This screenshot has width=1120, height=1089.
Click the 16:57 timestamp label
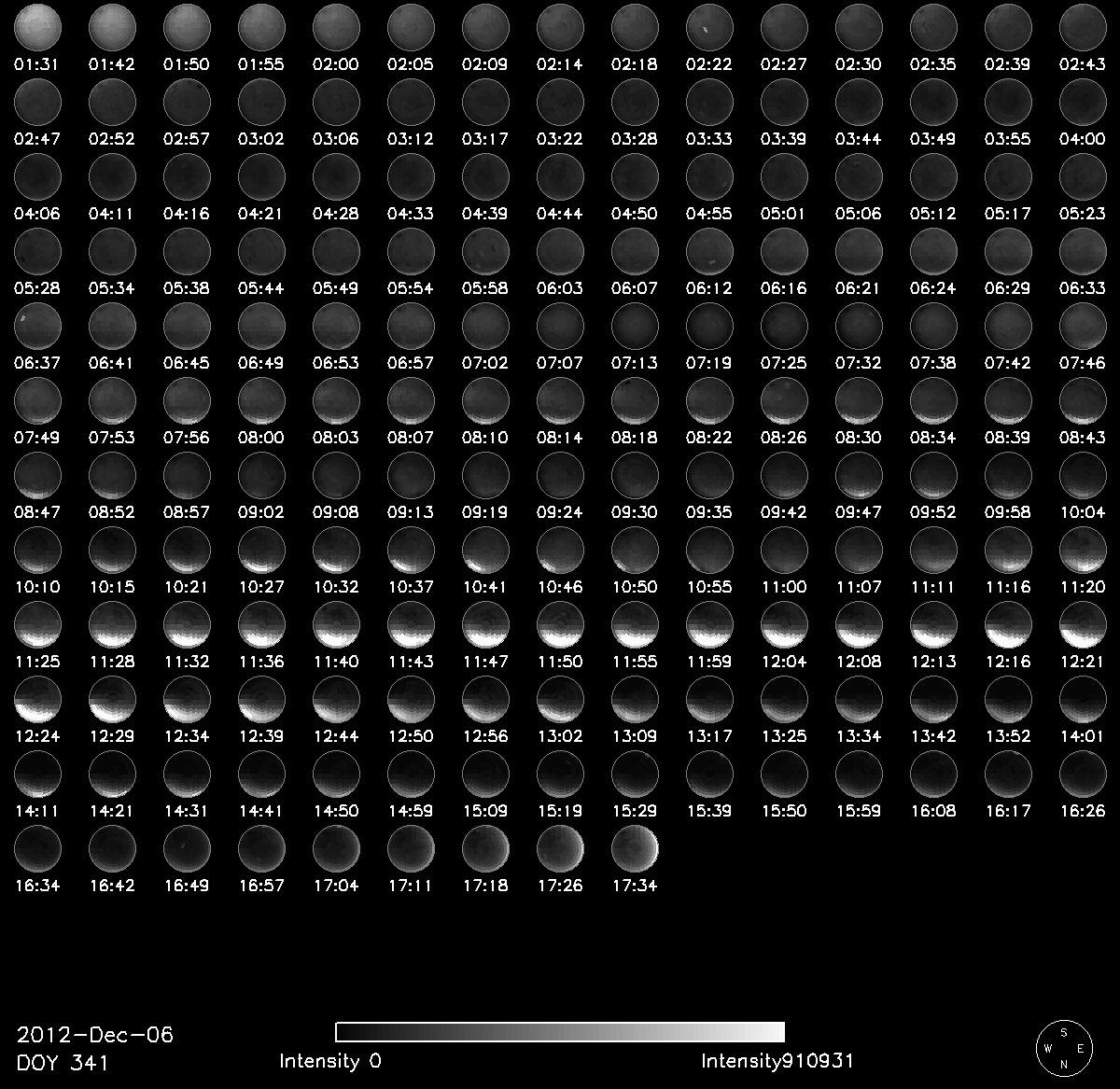click(261, 886)
